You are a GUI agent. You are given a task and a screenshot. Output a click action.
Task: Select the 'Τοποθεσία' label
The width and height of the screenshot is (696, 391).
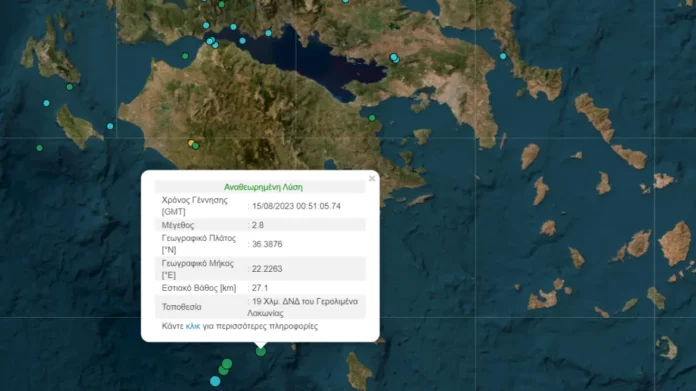pos(182,307)
